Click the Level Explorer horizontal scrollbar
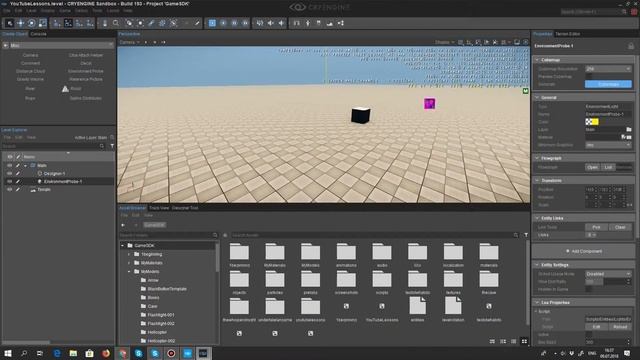This screenshot has height=360, width=640. click(x=26, y=342)
